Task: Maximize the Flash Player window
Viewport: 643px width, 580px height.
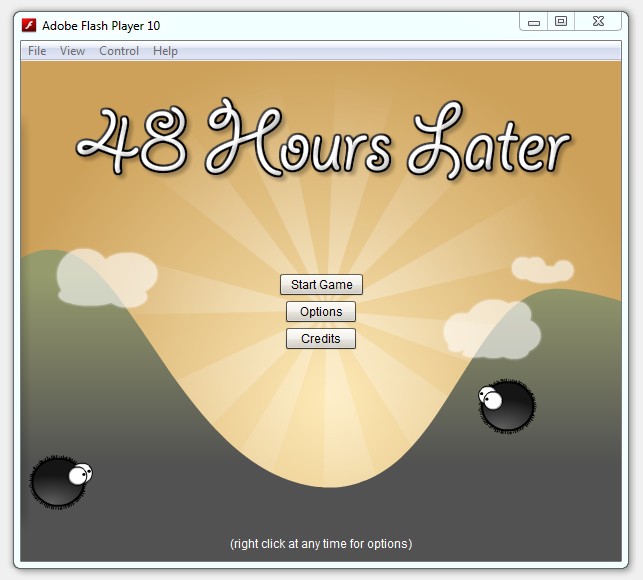Action: 561,21
